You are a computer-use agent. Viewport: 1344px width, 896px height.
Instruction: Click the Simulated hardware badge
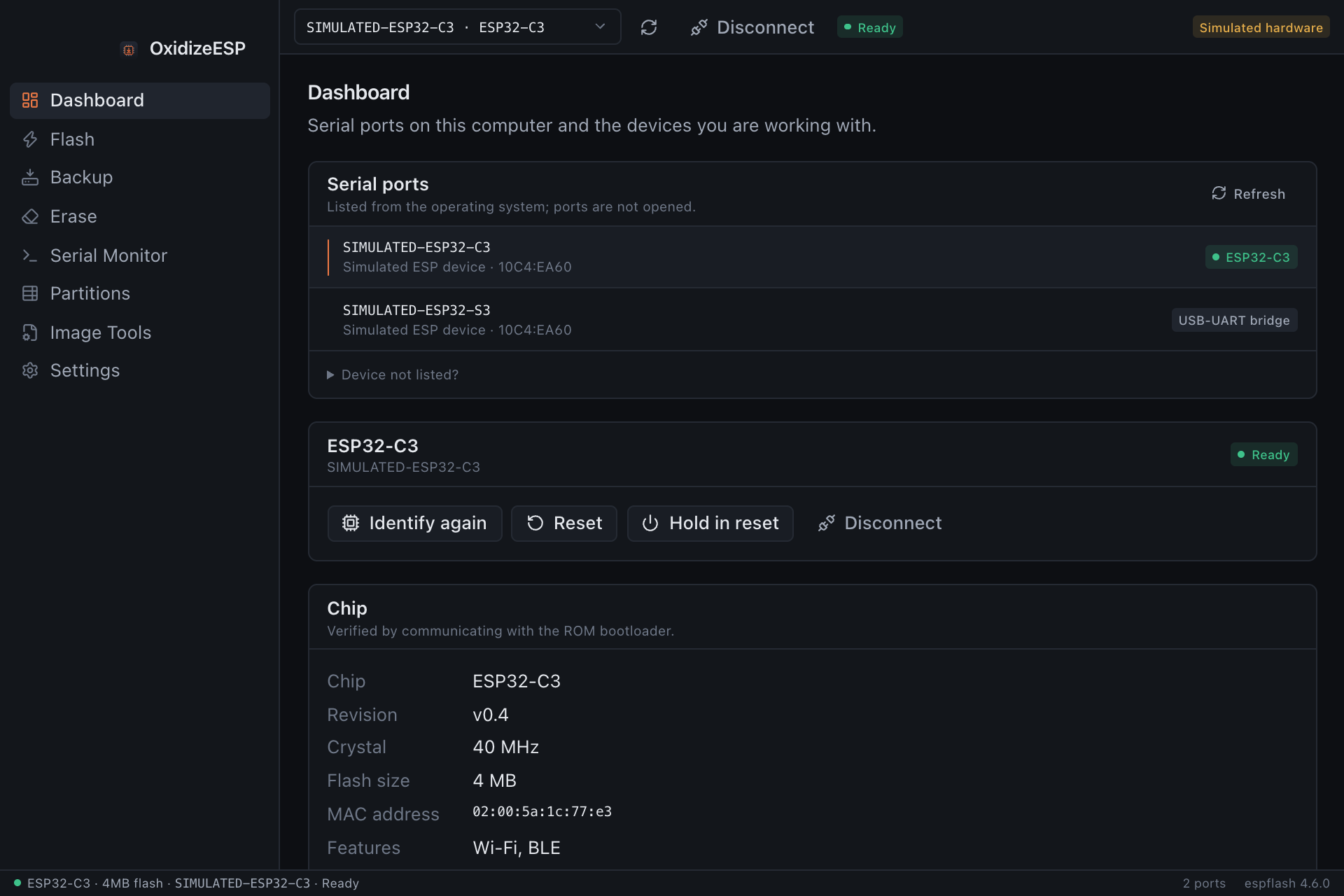(1261, 27)
